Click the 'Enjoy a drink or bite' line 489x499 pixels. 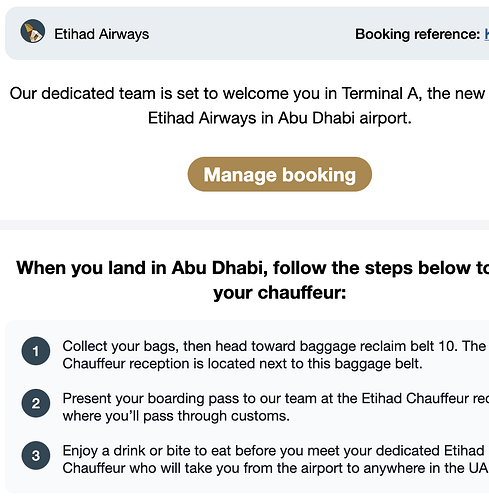pyautogui.click(x=273, y=451)
